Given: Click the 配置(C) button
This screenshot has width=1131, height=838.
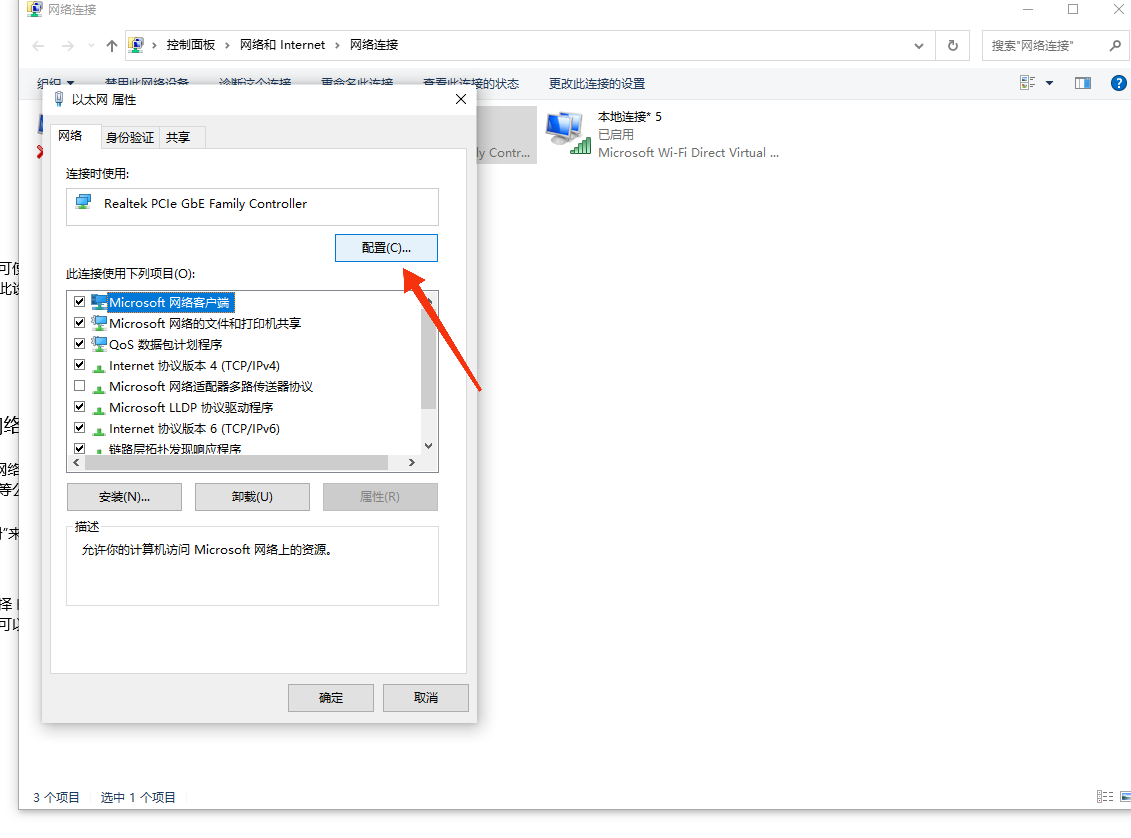Looking at the screenshot, I should (x=386, y=247).
